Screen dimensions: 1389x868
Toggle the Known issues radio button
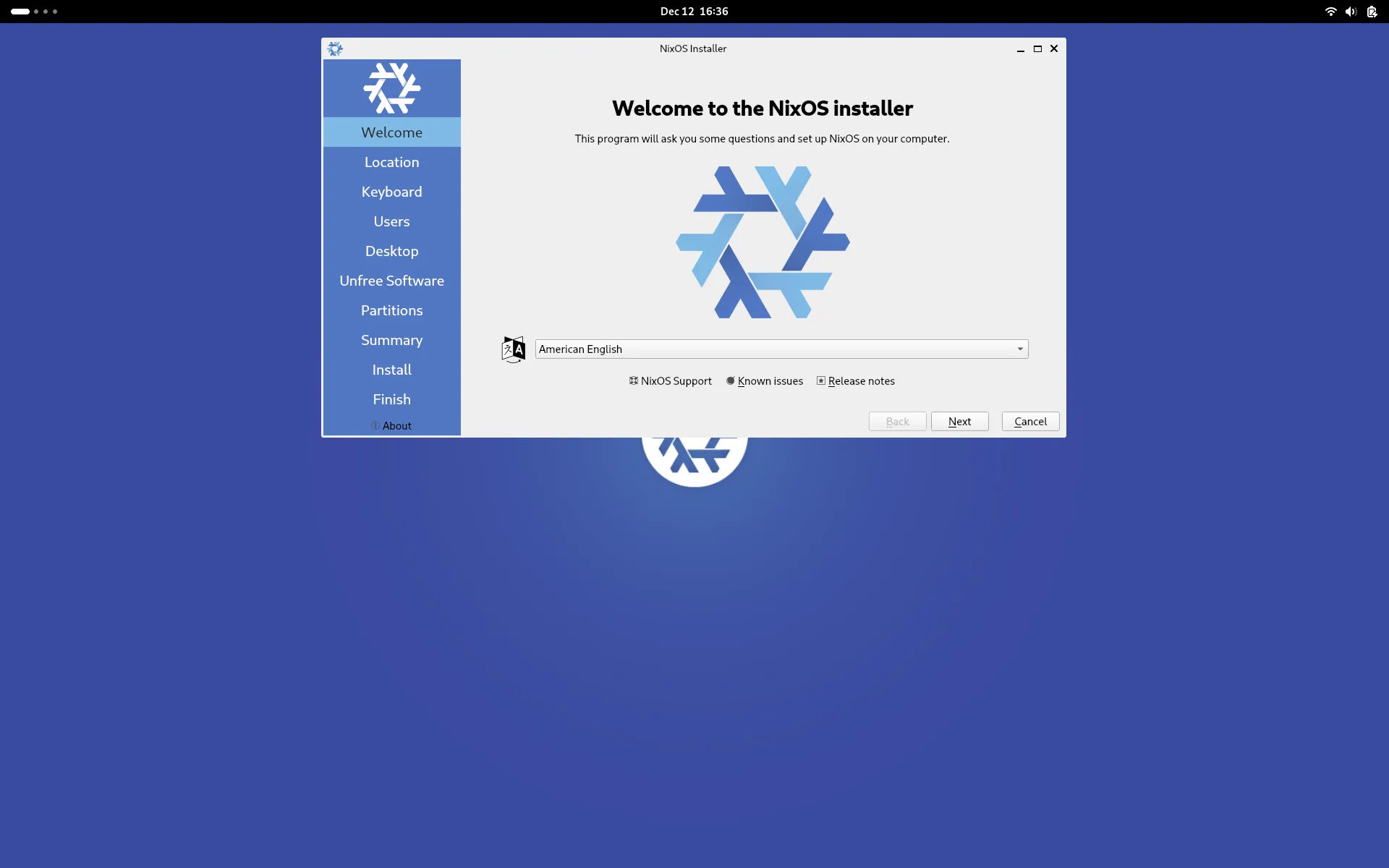[730, 381]
